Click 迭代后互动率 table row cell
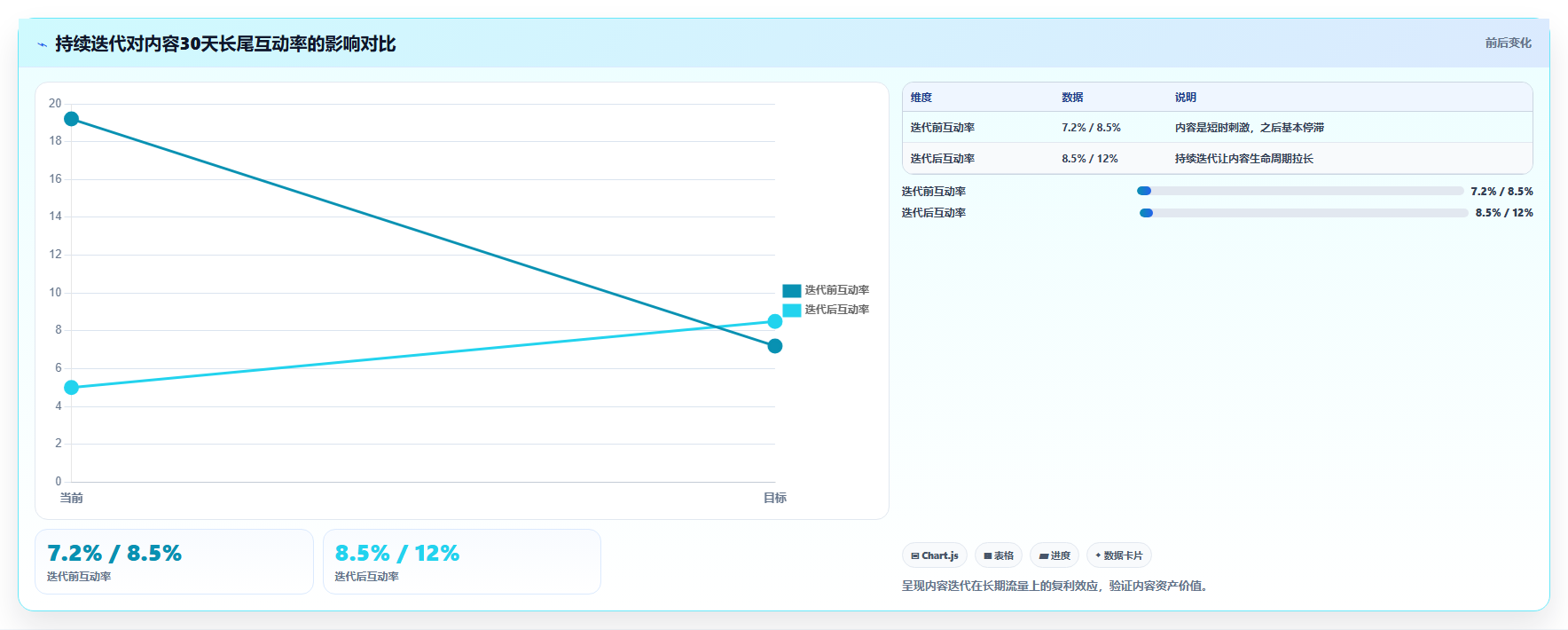The height and width of the screenshot is (630, 1568). (942, 159)
